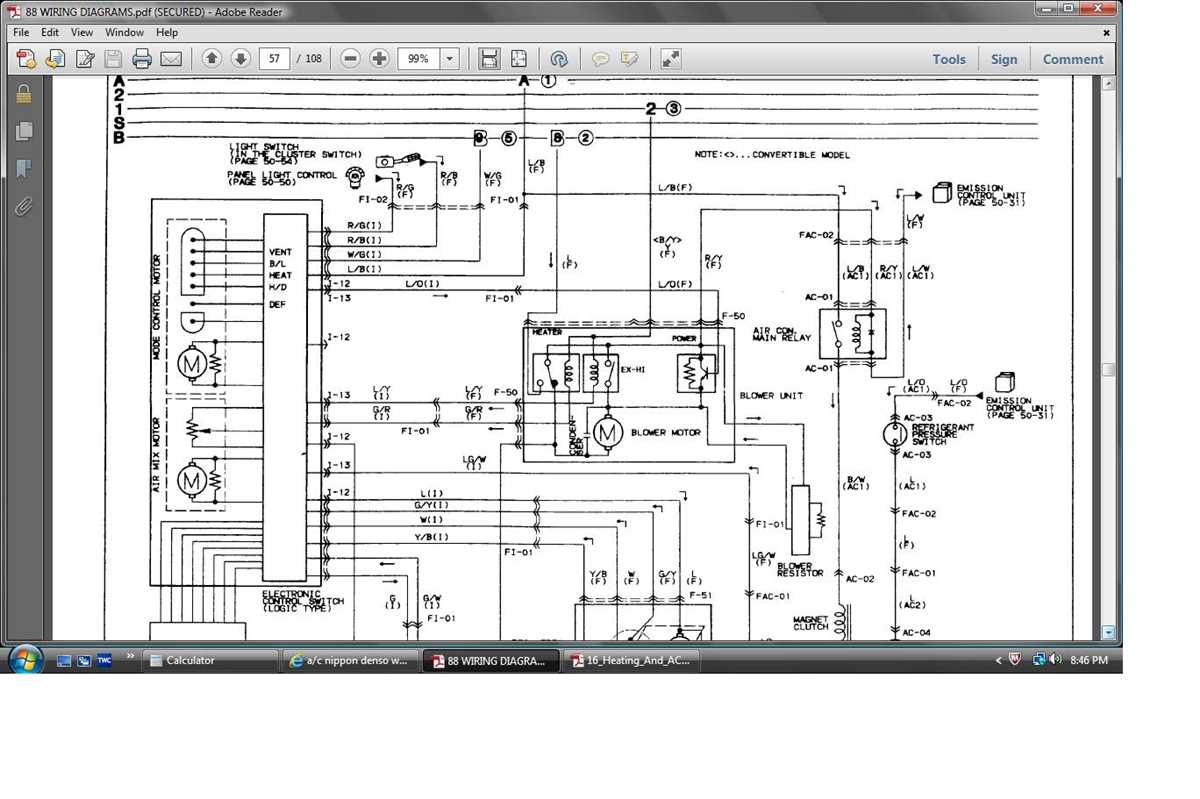Open the Comment pane
1200x799 pixels.
(x=1072, y=59)
